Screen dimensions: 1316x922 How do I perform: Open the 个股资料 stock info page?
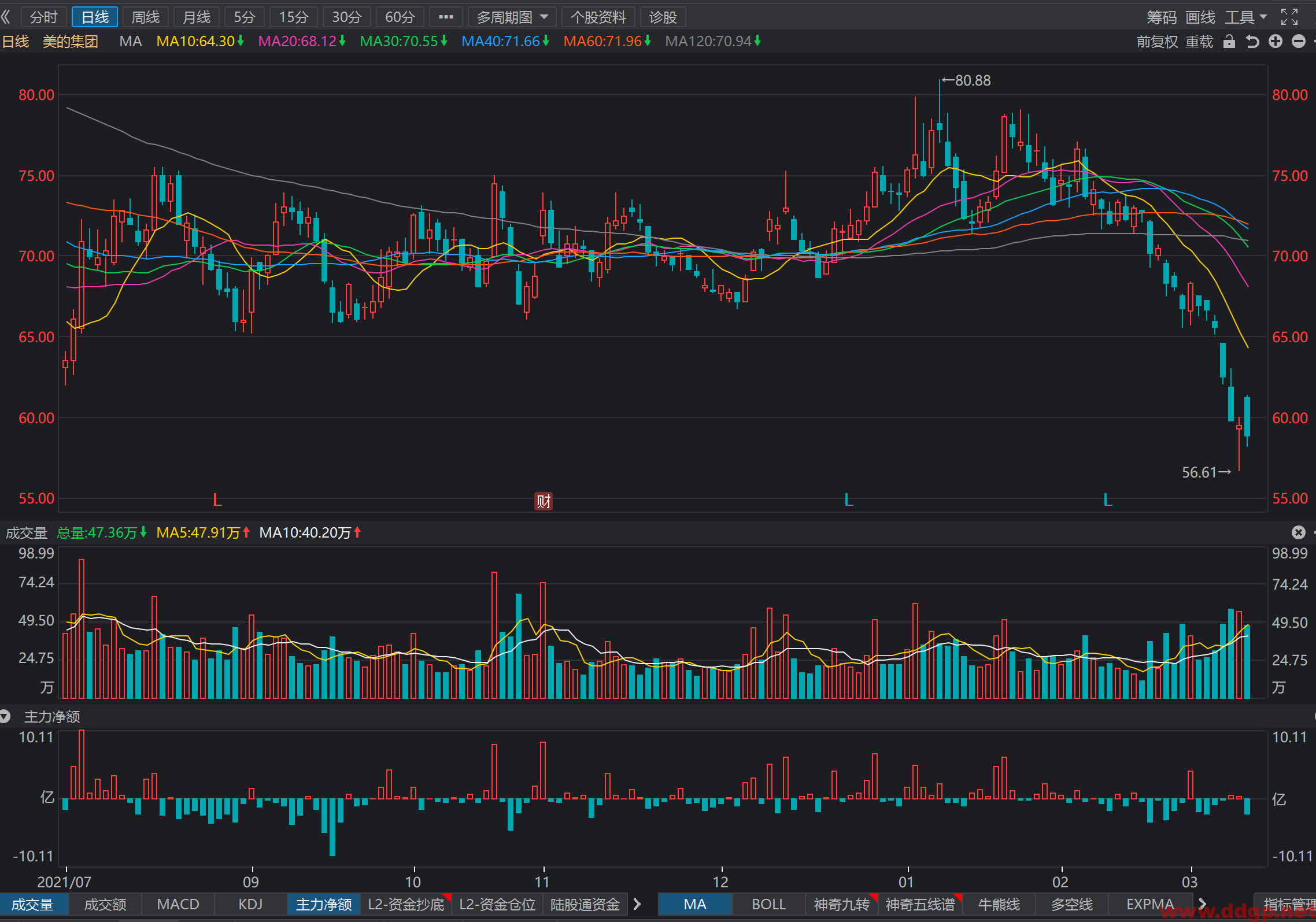(x=598, y=17)
